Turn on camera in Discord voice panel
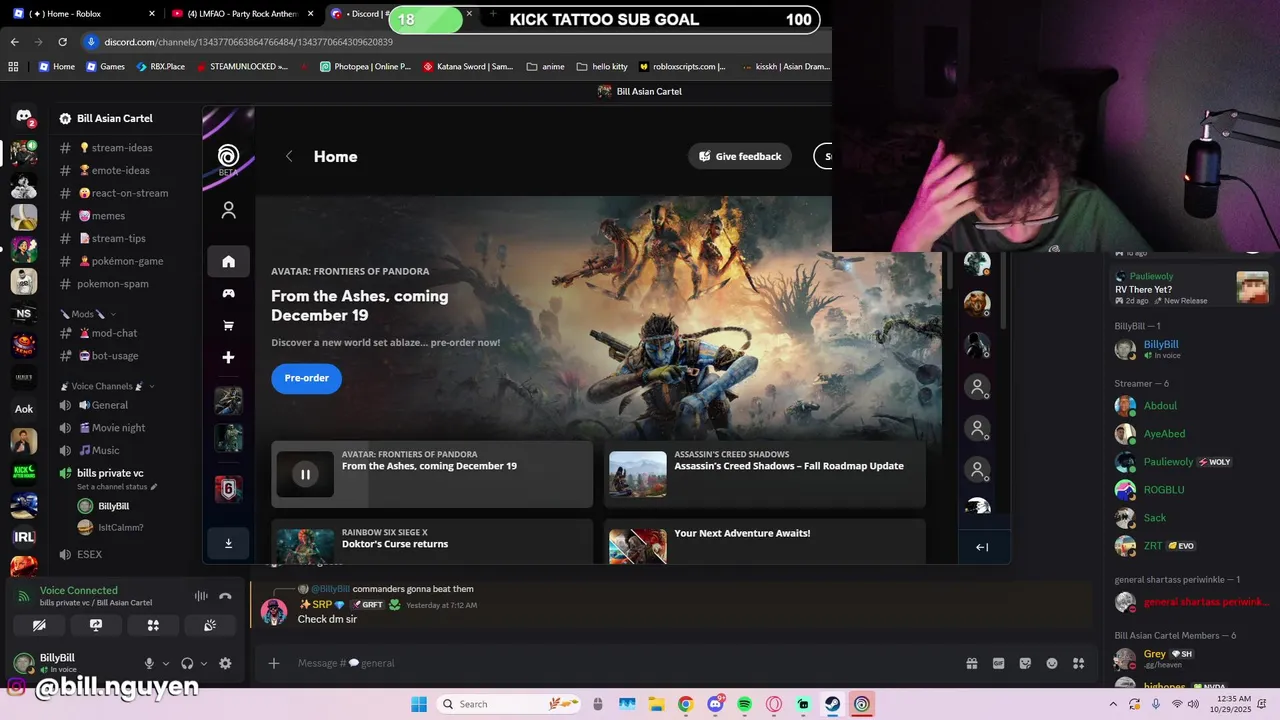 [x=39, y=625]
